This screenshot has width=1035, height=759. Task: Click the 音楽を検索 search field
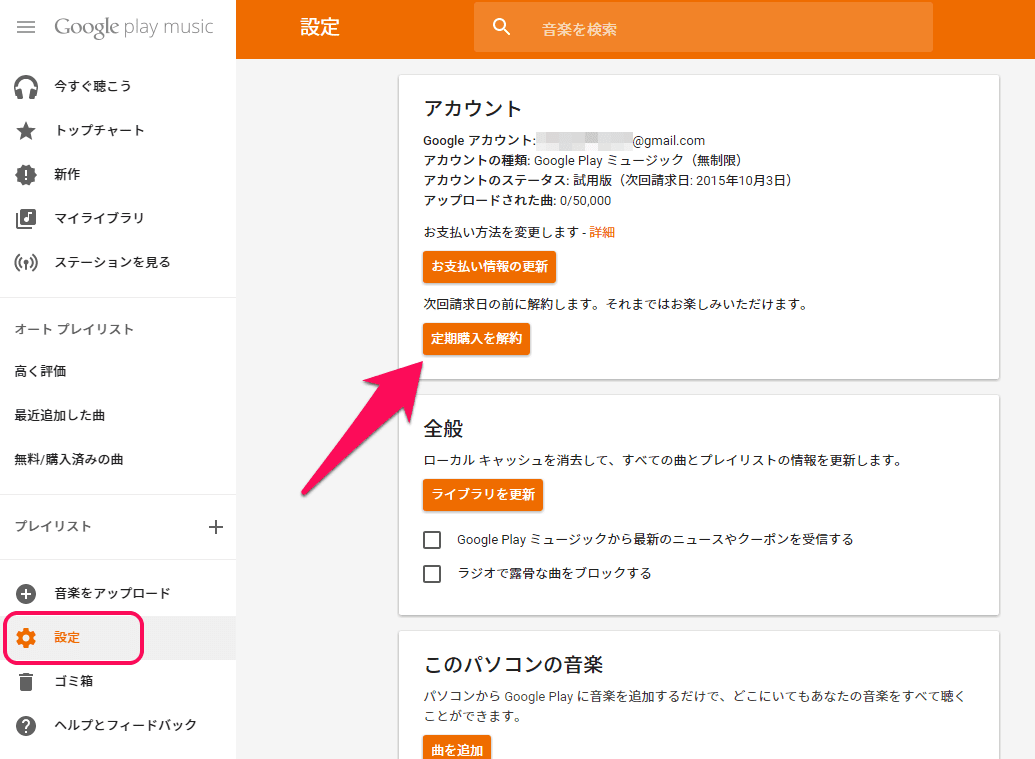(x=703, y=28)
